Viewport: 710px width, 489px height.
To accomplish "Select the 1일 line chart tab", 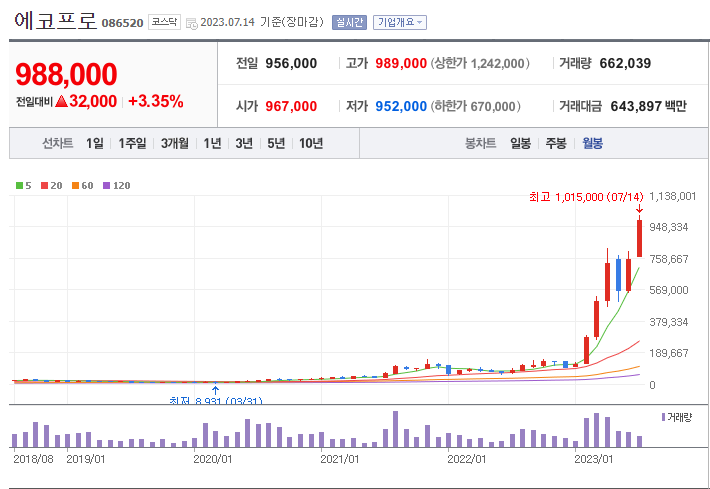I will pos(95,144).
